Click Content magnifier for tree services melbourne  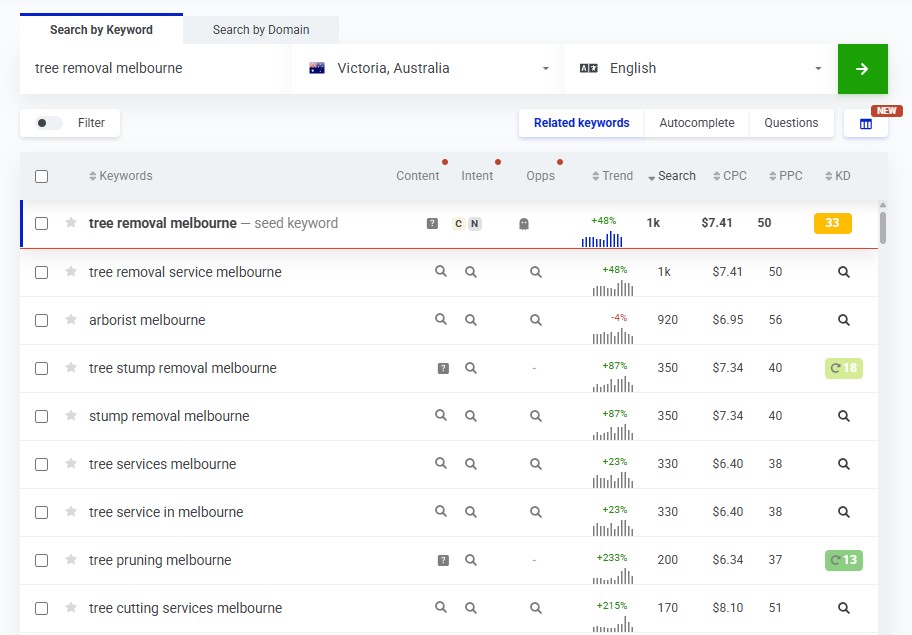[440, 464]
